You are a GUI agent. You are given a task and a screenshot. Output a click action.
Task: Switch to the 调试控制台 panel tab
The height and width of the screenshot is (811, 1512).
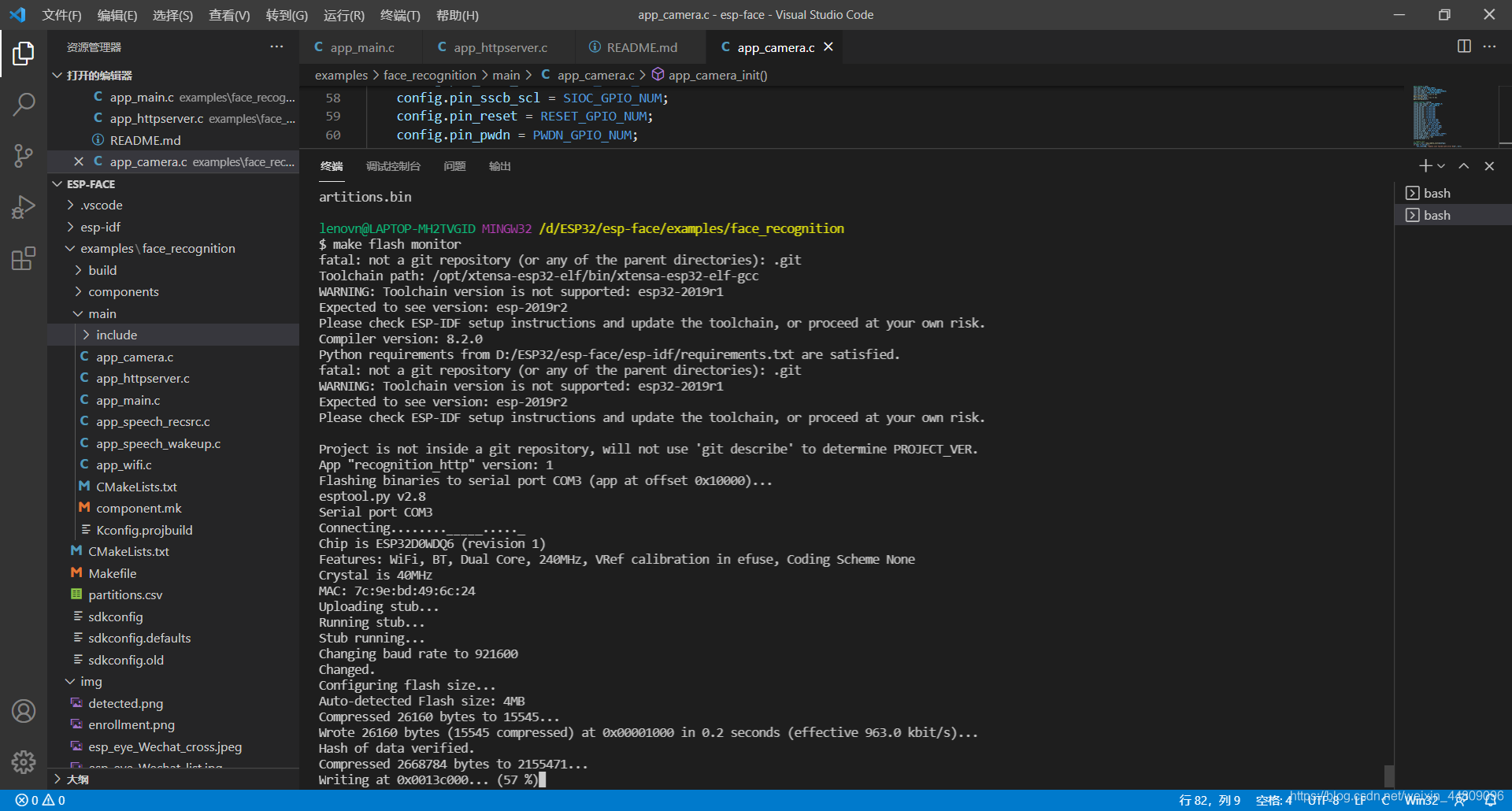click(393, 166)
